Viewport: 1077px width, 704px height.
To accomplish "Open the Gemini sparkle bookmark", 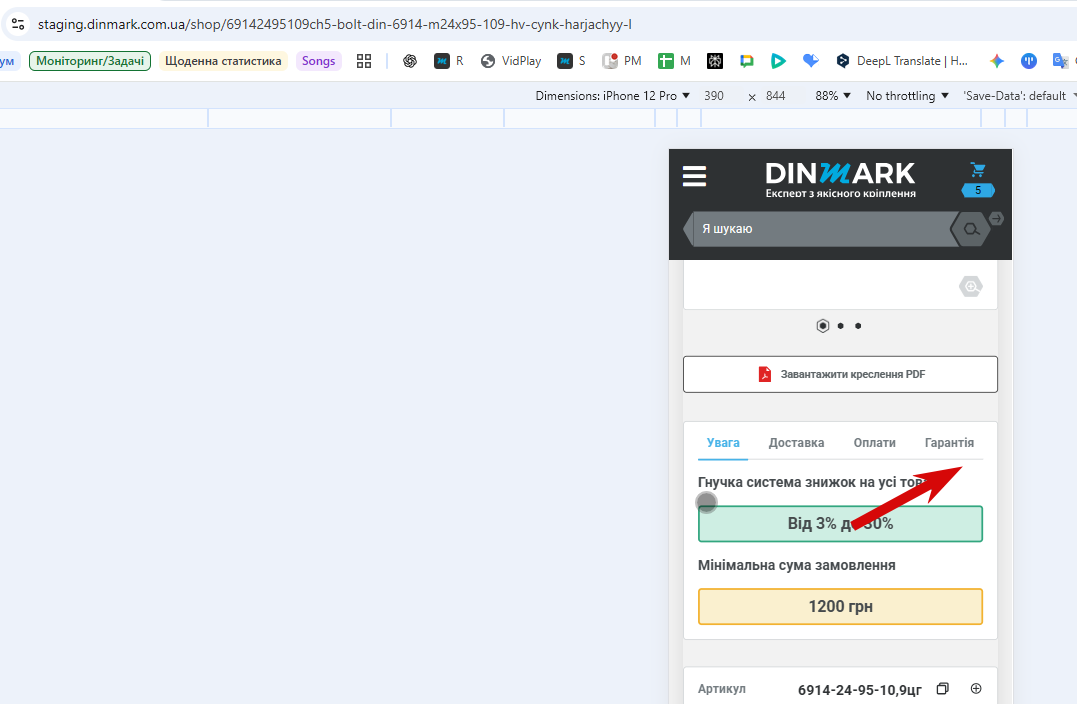I will (x=997, y=61).
